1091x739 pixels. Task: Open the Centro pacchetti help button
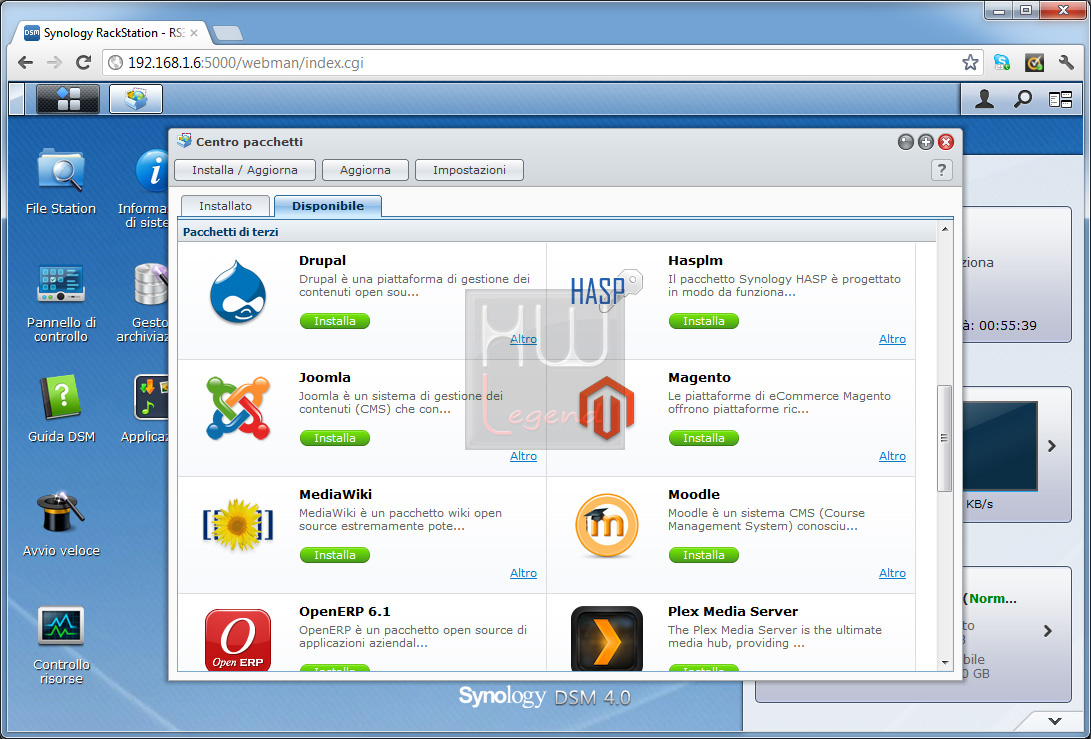pyautogui.click(x=941, y=170)
